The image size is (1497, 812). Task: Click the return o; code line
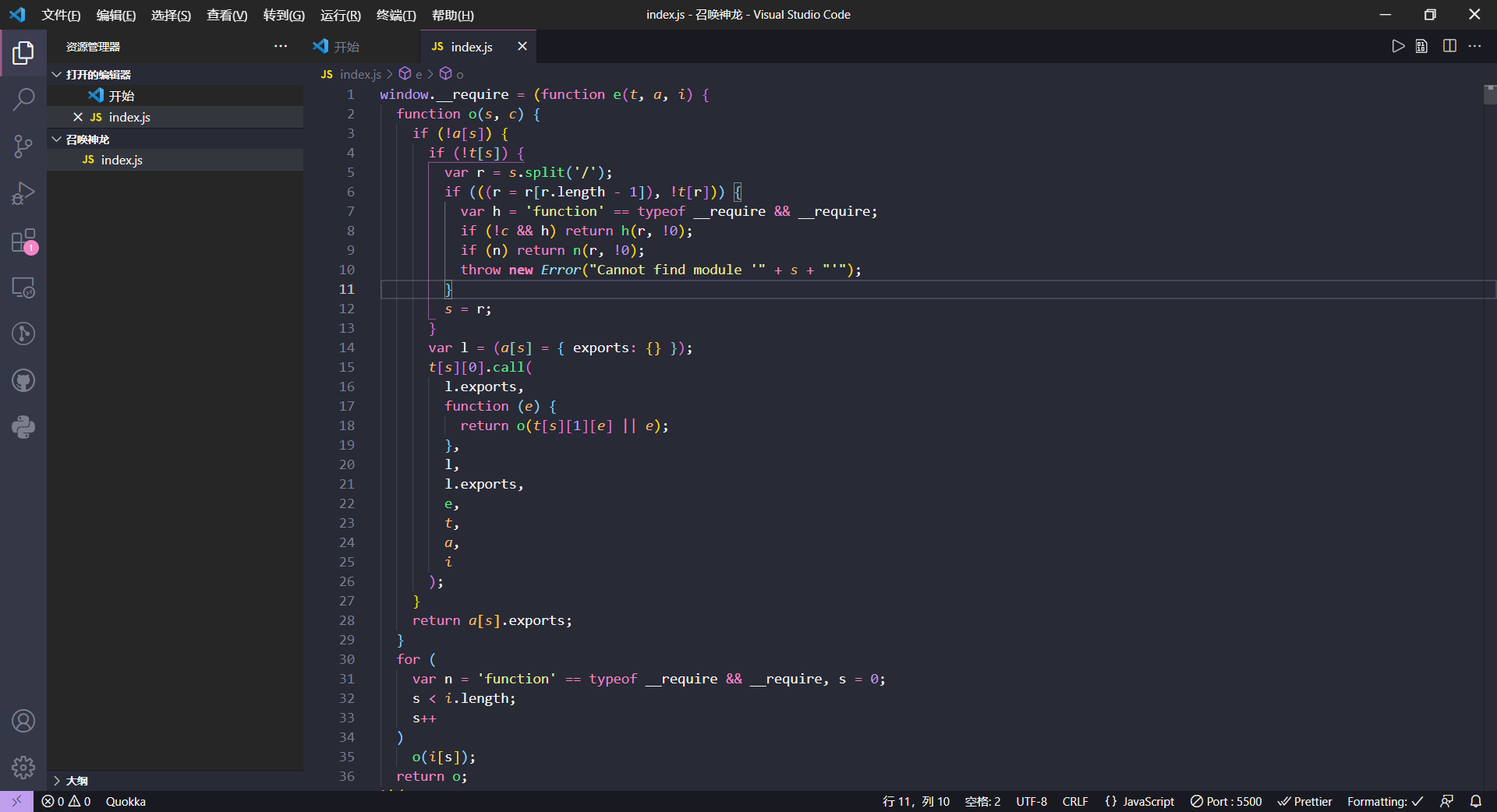[x=431, y=776]
